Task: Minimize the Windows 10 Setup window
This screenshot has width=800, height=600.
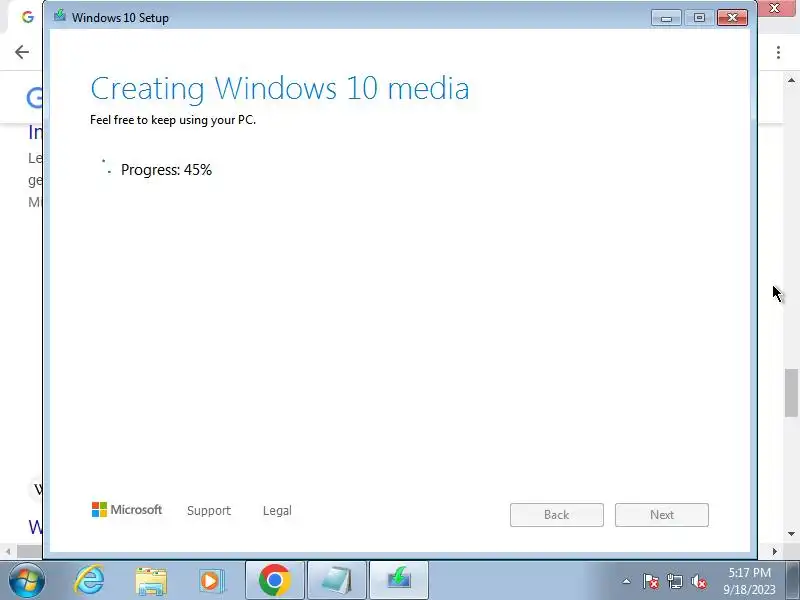Action: (x=666, y=18)
